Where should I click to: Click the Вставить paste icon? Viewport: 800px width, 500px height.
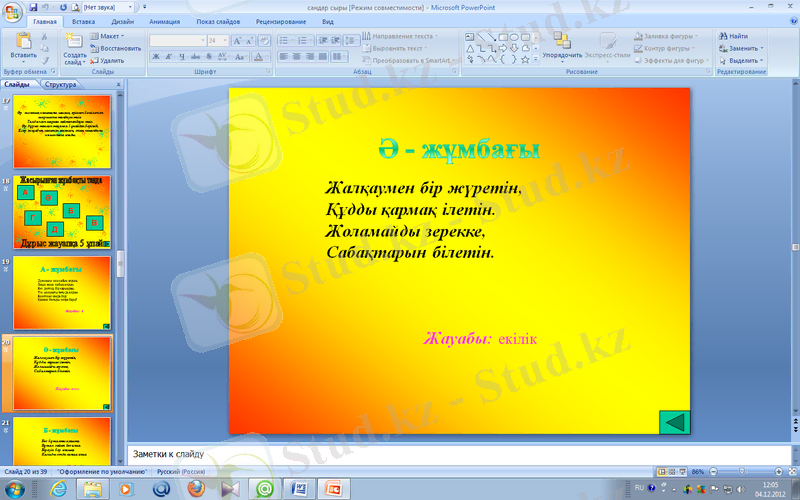point(23,42)
